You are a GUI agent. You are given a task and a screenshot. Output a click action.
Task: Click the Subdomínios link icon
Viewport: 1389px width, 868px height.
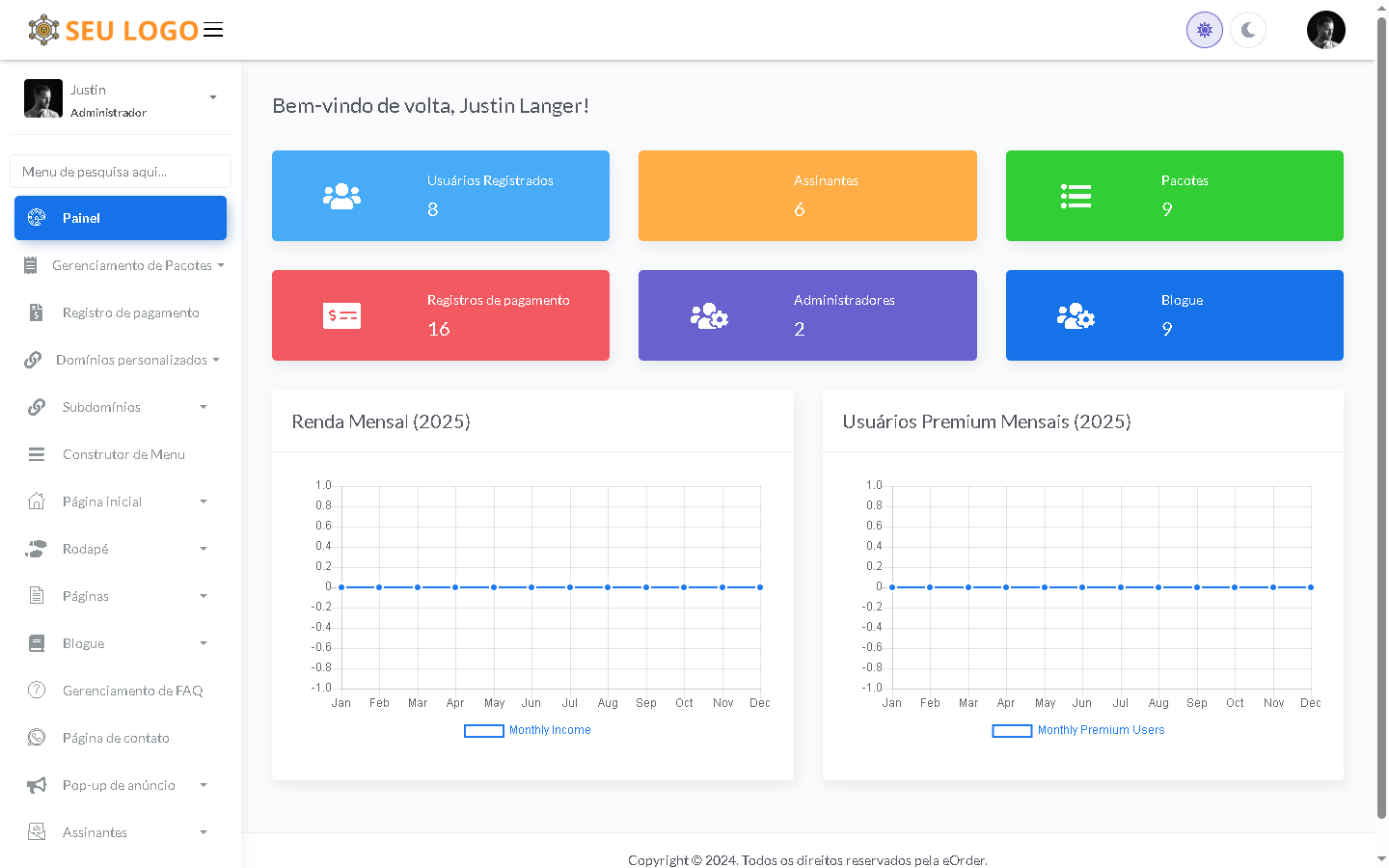pos(37,407)
